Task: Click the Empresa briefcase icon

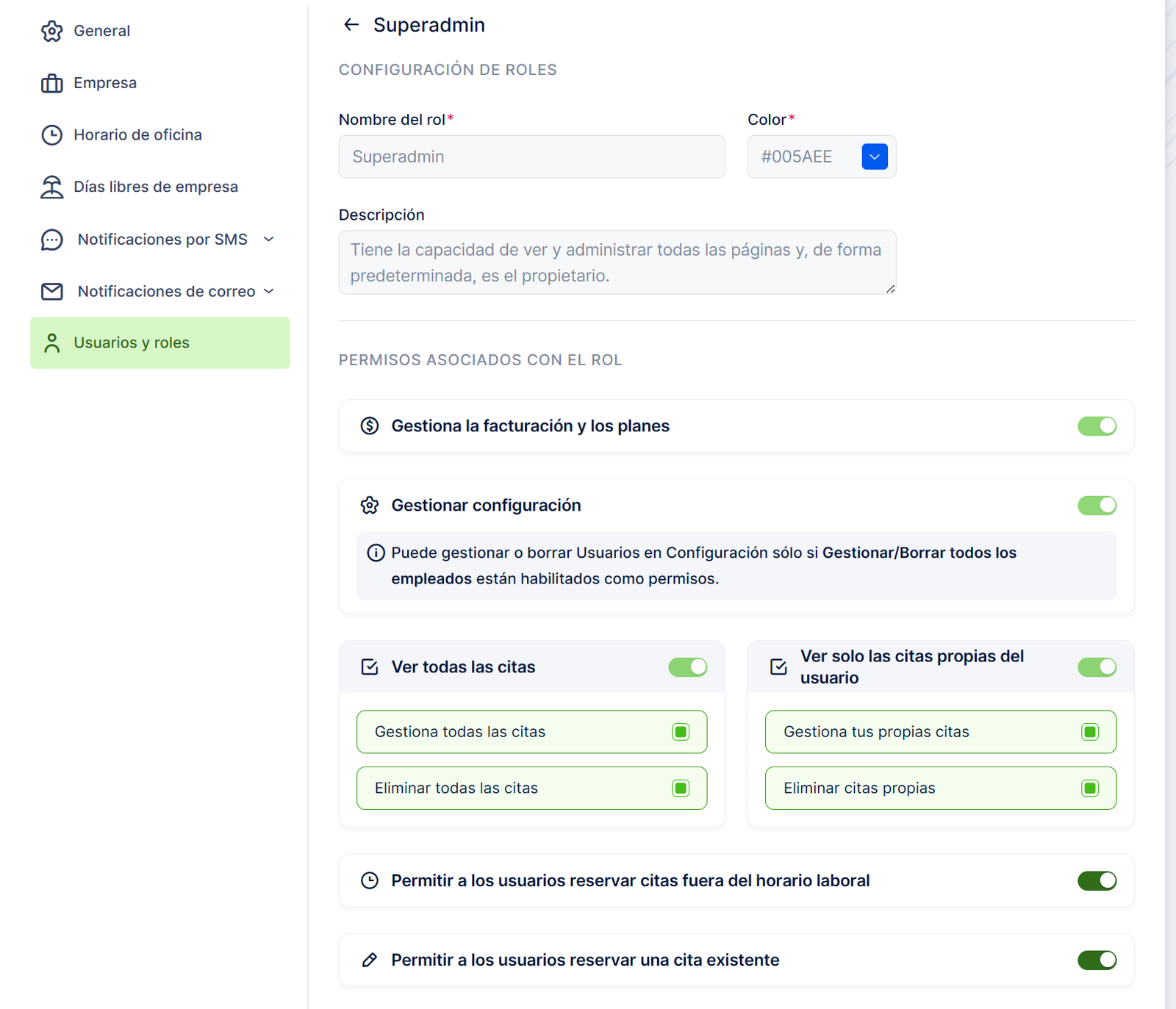Action: [52, 83]
